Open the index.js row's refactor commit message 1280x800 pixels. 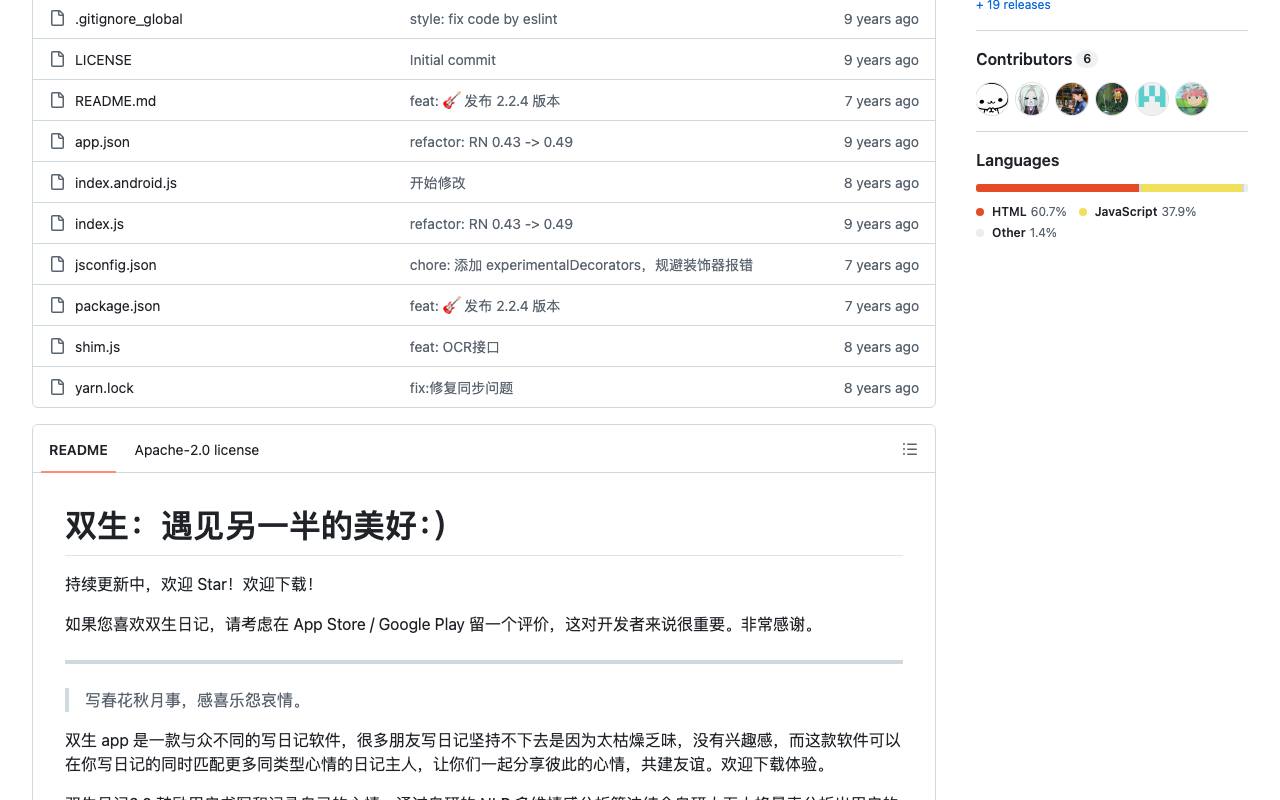(x=491, y=224)
